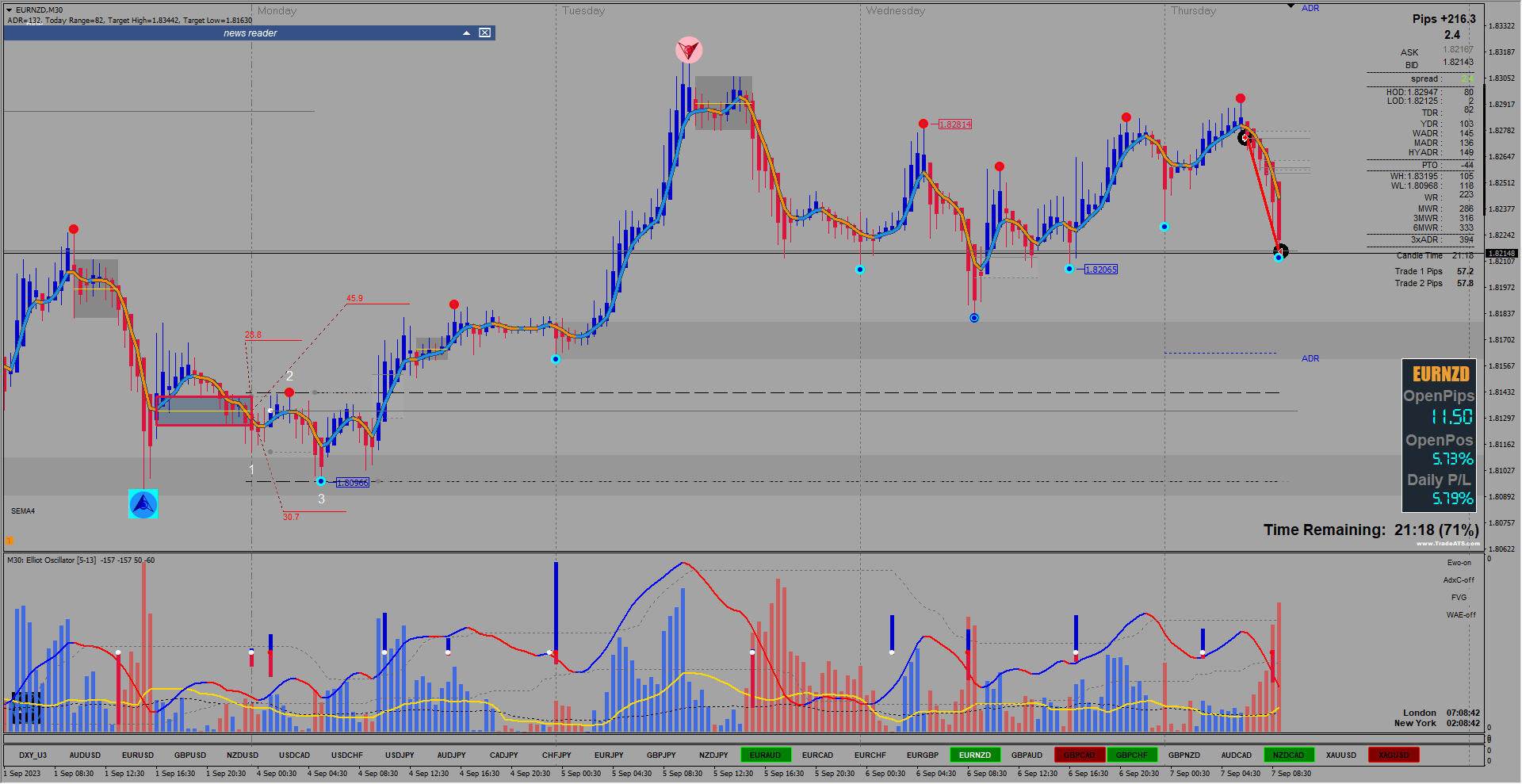Select the 1.80966 price label
The image size is (1522, 784).
pyautogui.click(x=352, y=482)
